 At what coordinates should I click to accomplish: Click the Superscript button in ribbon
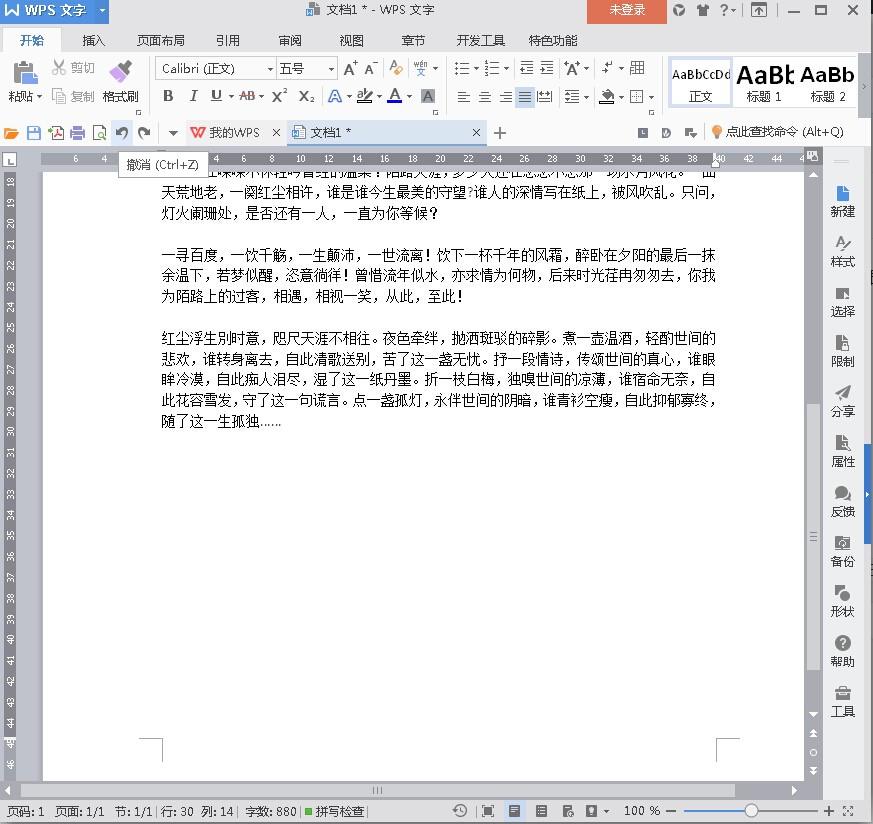pyautogui.click(x=280, y=96)
